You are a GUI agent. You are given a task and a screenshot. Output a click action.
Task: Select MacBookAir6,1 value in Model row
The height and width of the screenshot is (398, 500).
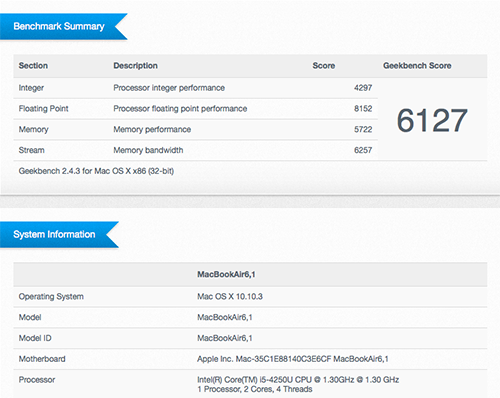tap(225, 317)
